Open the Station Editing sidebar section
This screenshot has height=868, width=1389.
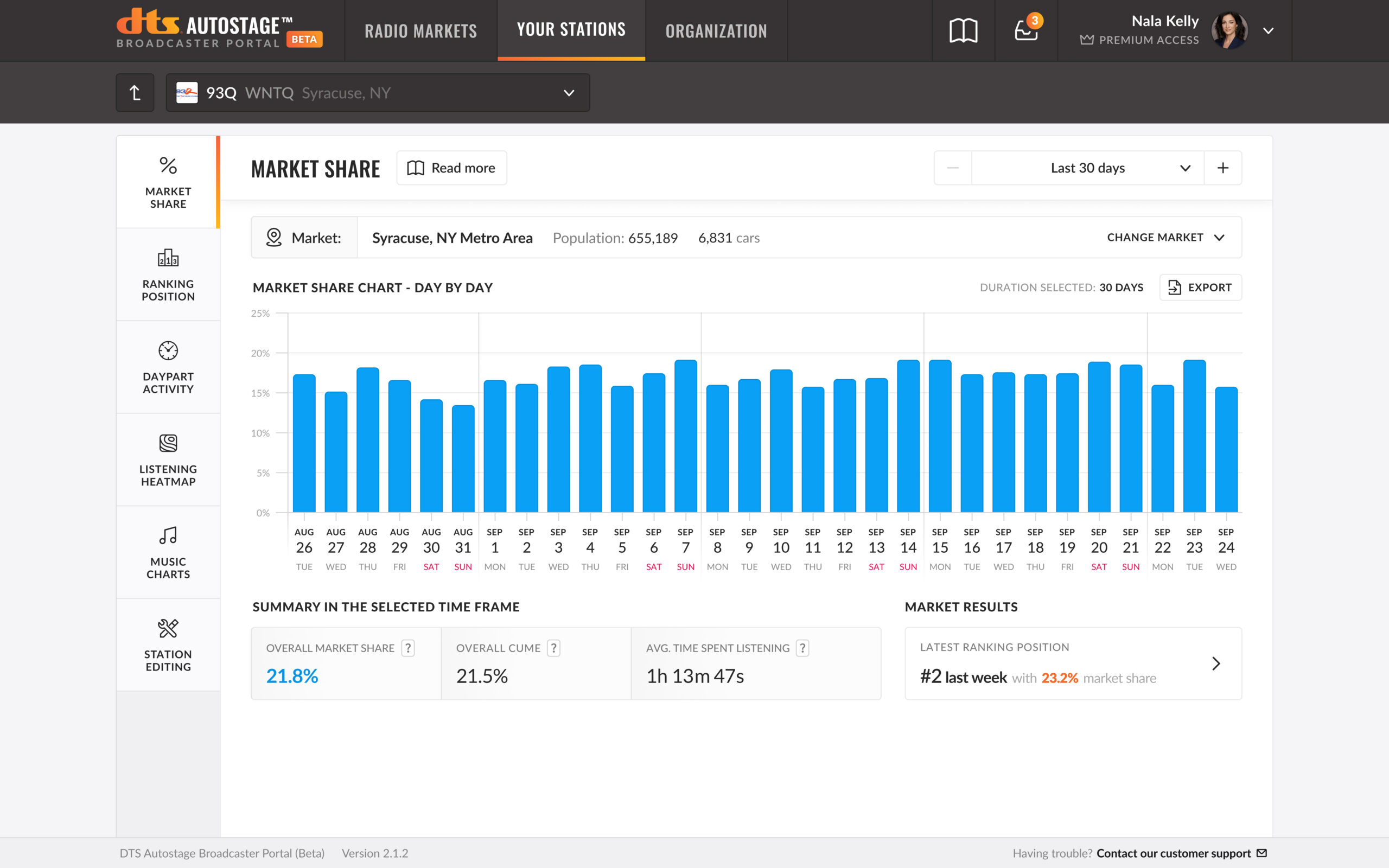[168, 644]
